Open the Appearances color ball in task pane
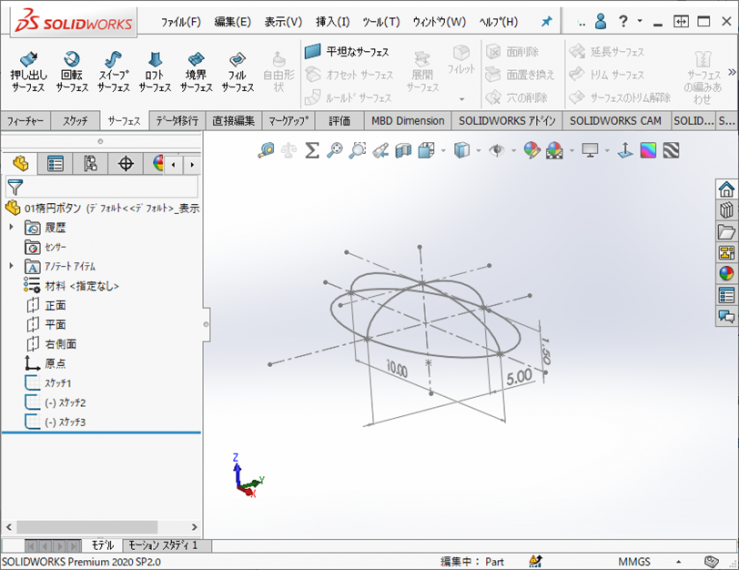Image resolution: width=739 pixels, height=570 pixels. coord(726,273)
